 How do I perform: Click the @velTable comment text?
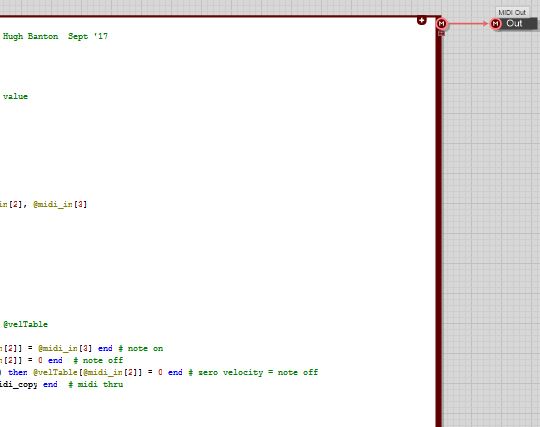coord(25,324)
